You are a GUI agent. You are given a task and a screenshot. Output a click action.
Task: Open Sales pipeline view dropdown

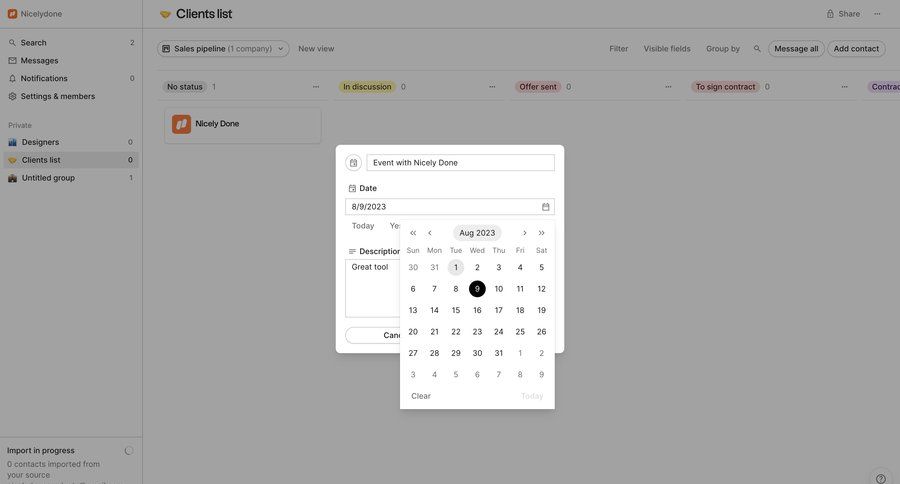coord(222,49)
